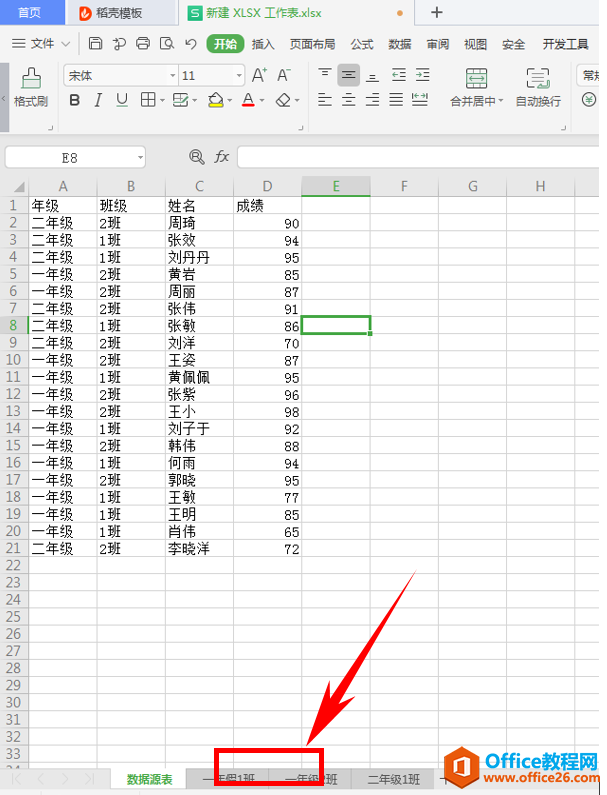
Task: Open the File menu dropdown
Action: click(41, 44)
